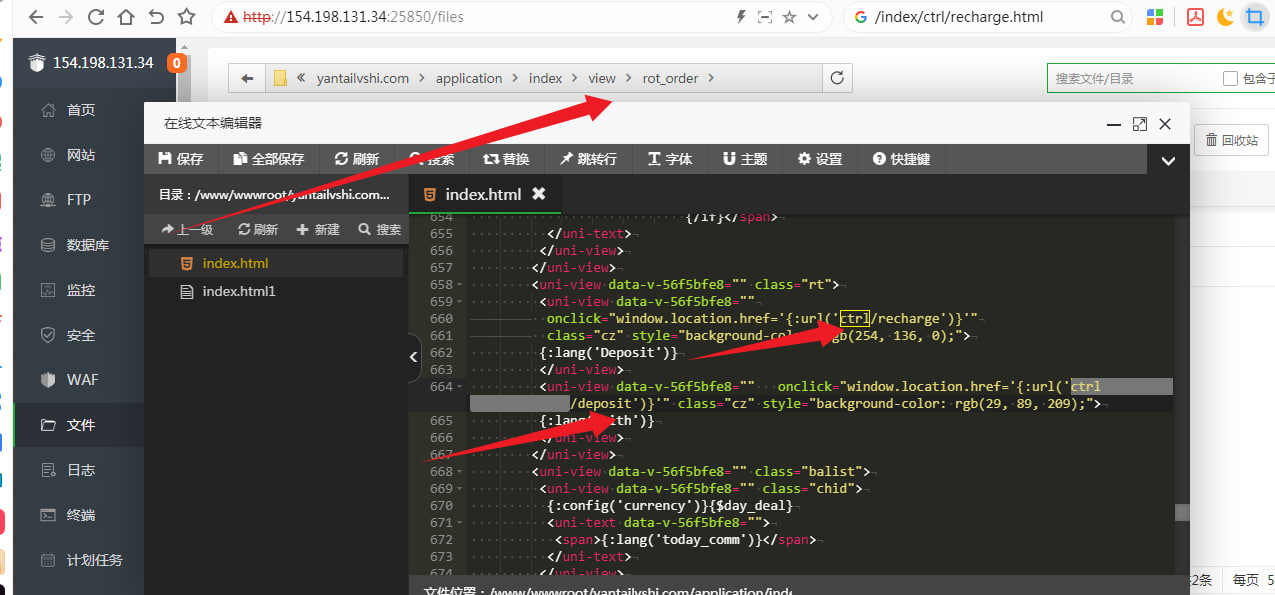Click the yantailvshi.com breadcrumb

pos(362,78)
